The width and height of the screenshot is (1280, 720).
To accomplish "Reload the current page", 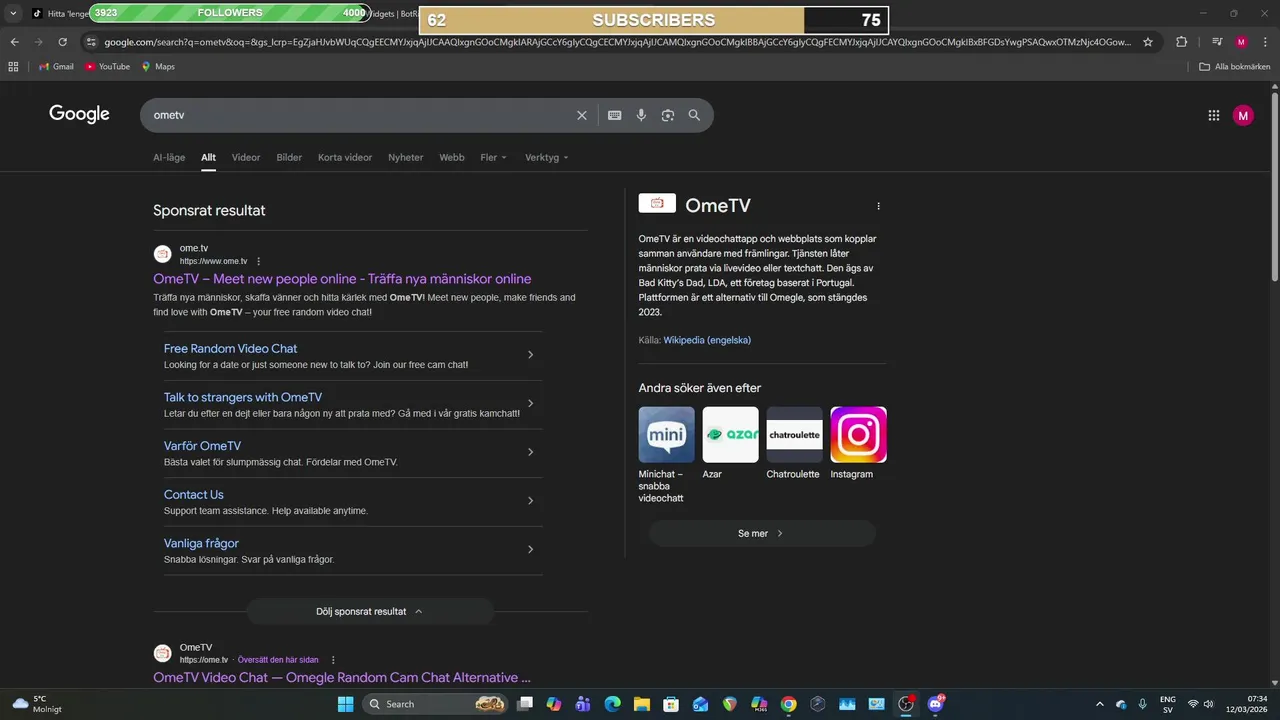I will tap(62, 42).
